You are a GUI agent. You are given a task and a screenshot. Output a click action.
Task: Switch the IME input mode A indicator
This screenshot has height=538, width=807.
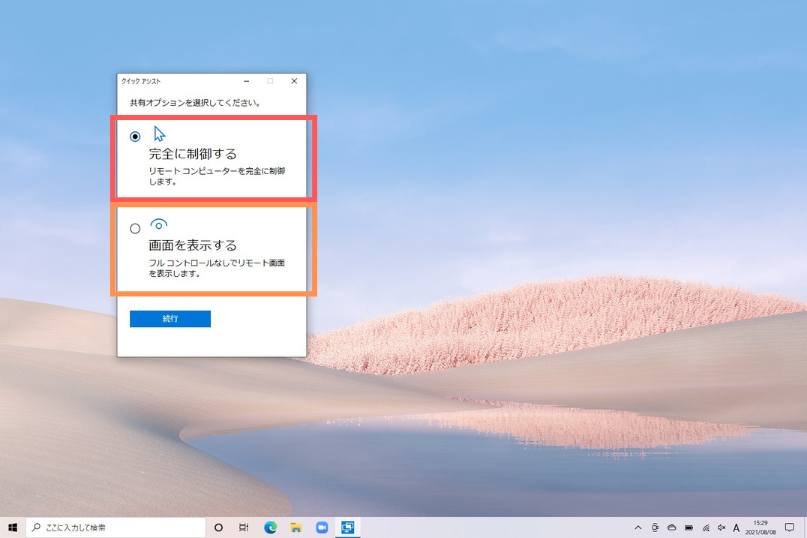[736, 528]
